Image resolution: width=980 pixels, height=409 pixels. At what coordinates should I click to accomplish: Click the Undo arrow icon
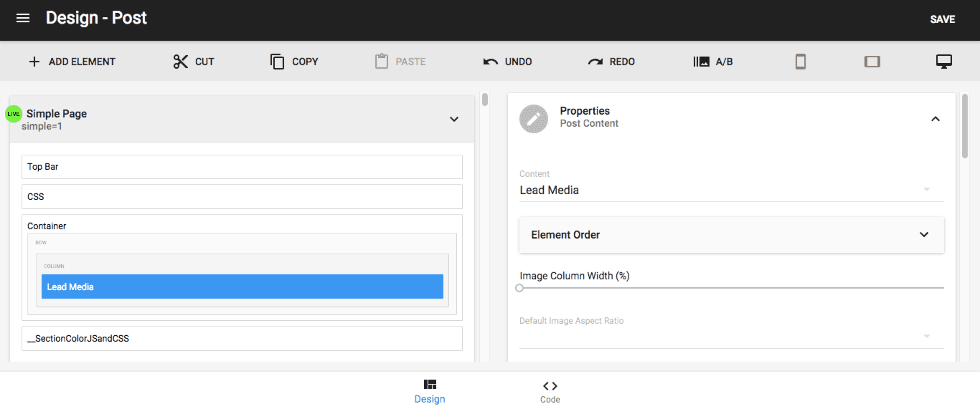[x=490, y=62]
